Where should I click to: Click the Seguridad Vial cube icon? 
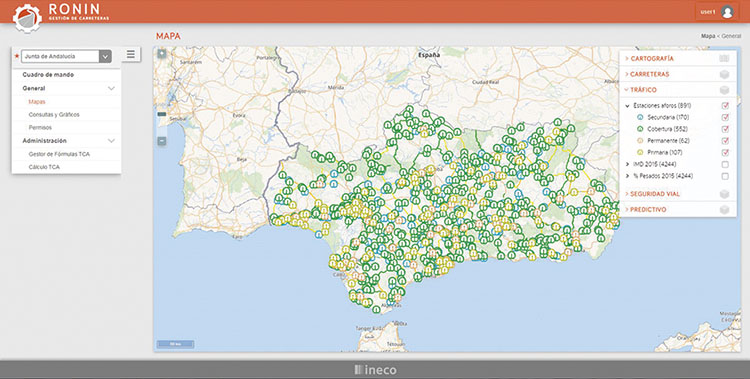click(724, 194)
